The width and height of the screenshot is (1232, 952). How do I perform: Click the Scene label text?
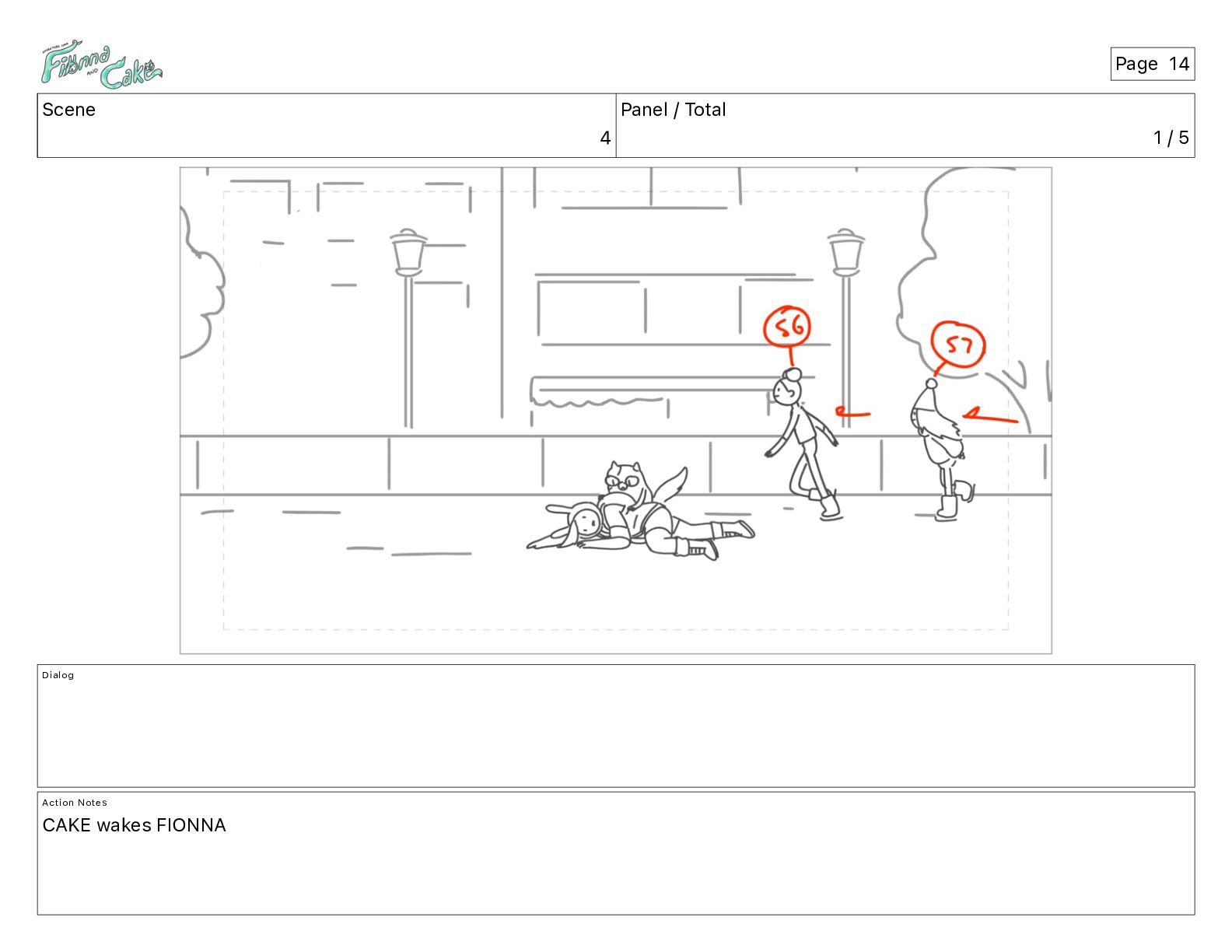[x=69, y=110]
